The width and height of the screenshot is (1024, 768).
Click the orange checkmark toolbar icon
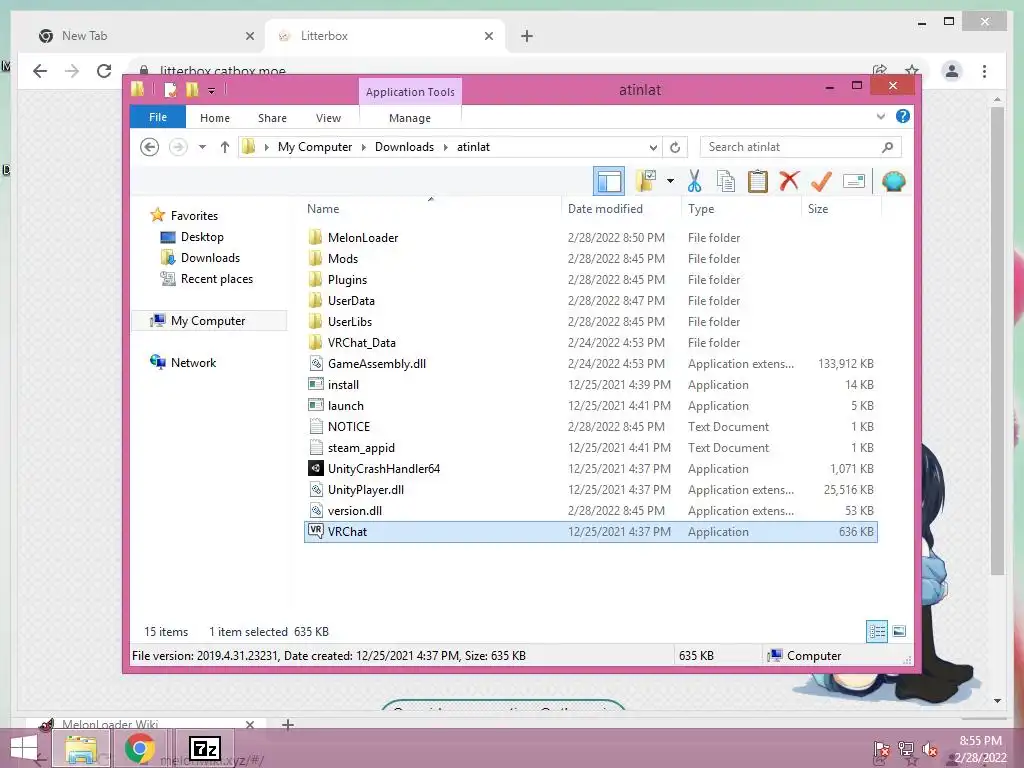(821, 181)
